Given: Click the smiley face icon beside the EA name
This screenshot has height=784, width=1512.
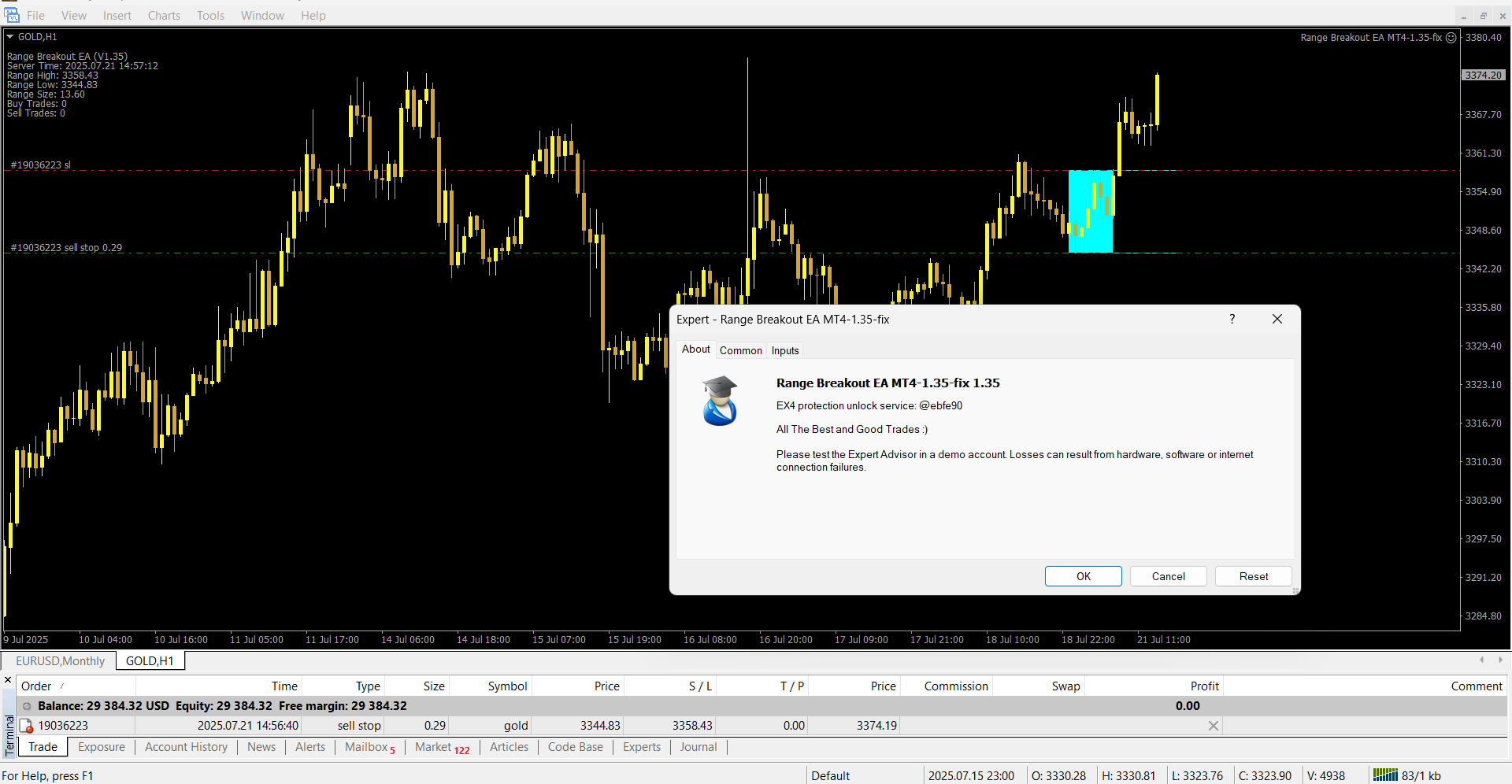Looking at the screenshot, I should click(1451, 38).
